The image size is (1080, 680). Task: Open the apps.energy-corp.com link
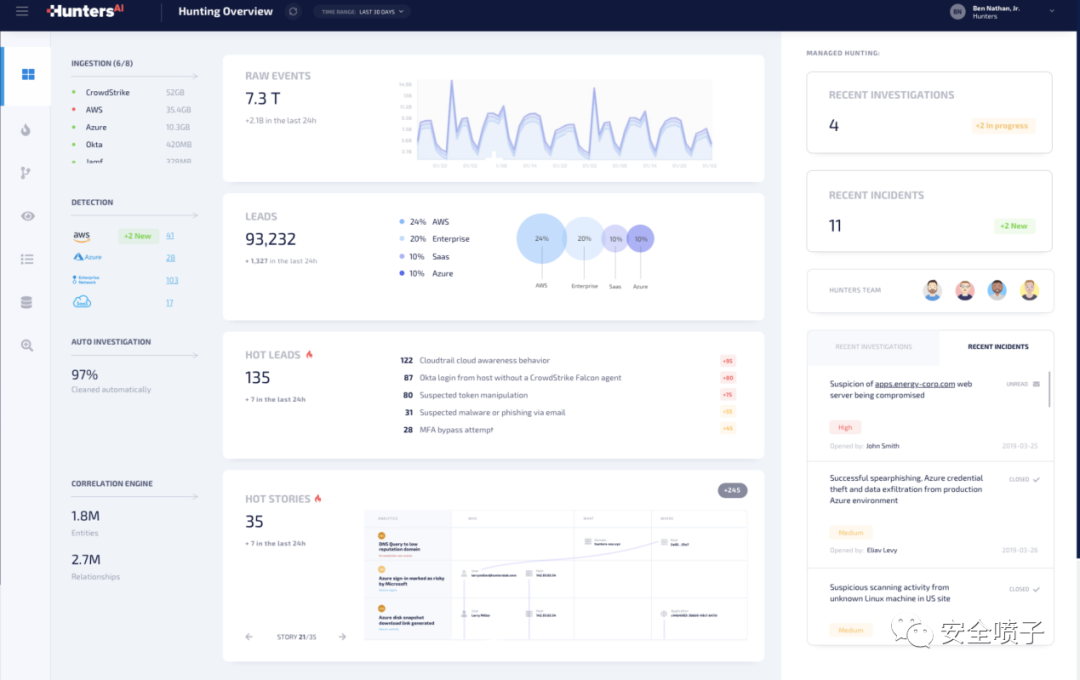(915, 384)
